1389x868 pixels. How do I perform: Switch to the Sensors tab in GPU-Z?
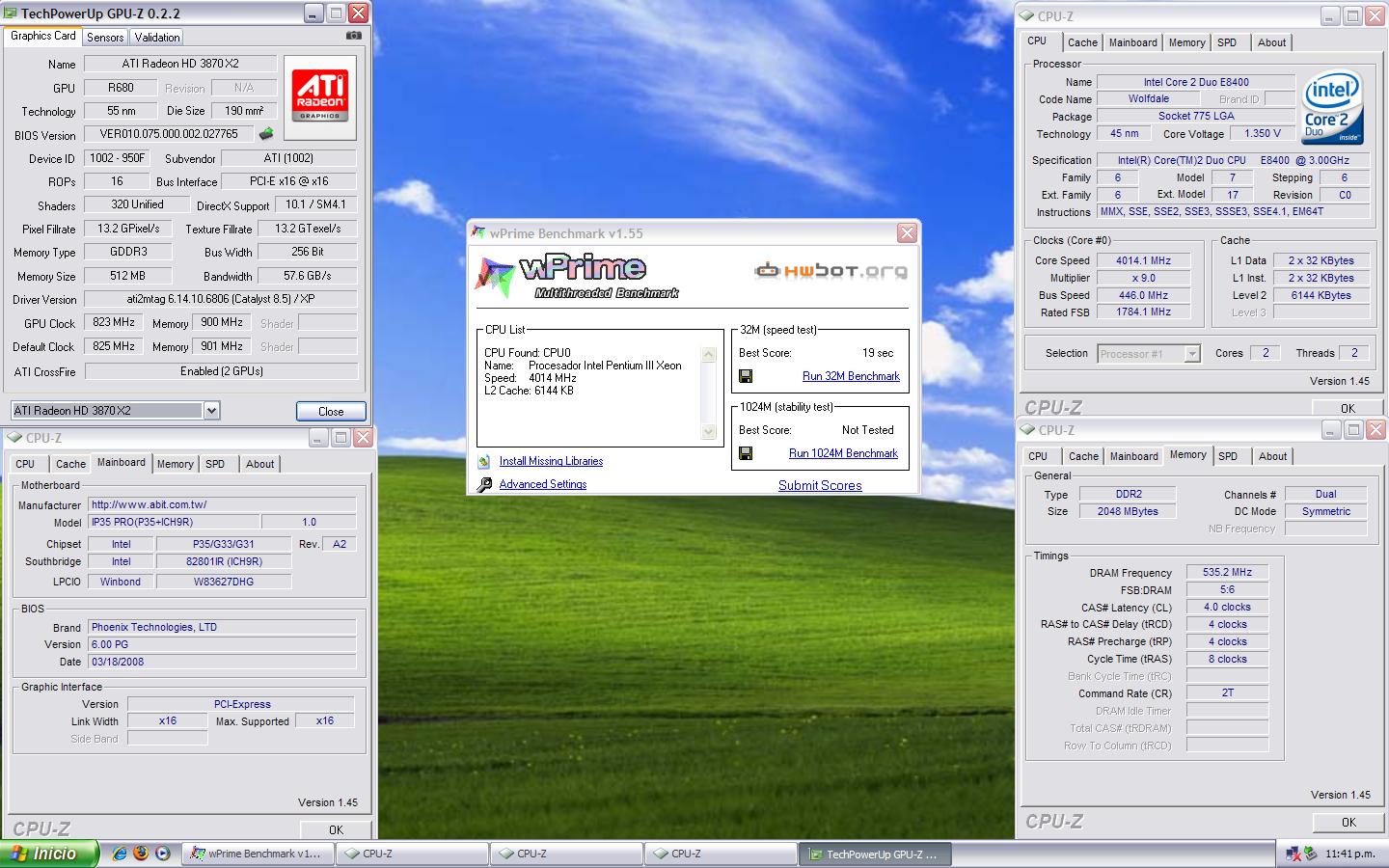click(105, 38)
